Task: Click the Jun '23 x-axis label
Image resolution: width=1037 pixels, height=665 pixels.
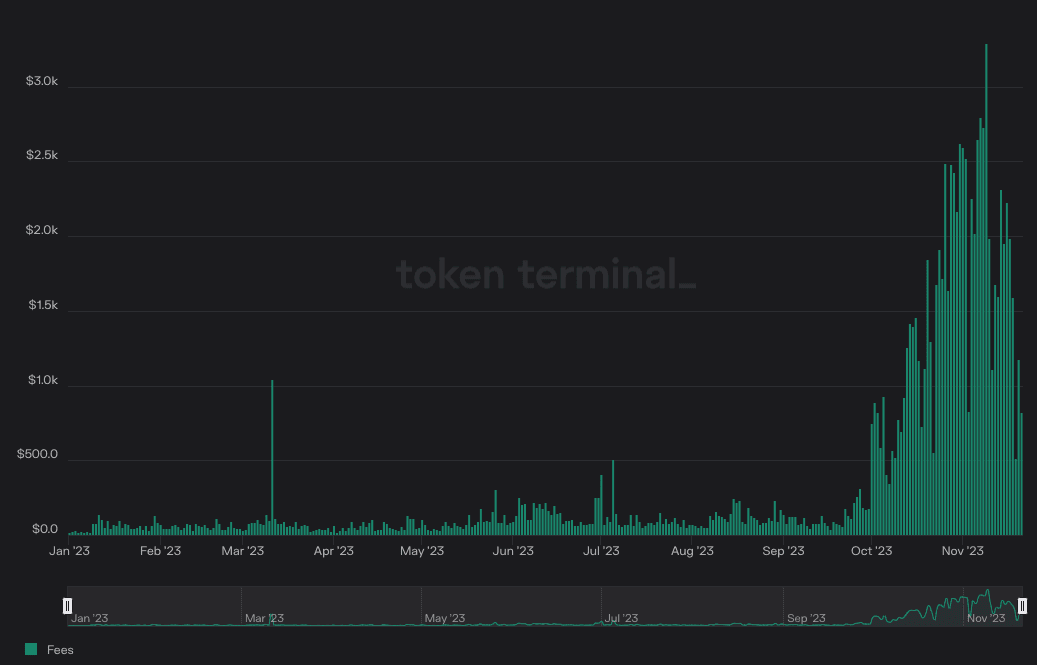Action: [x=513, y=551]
